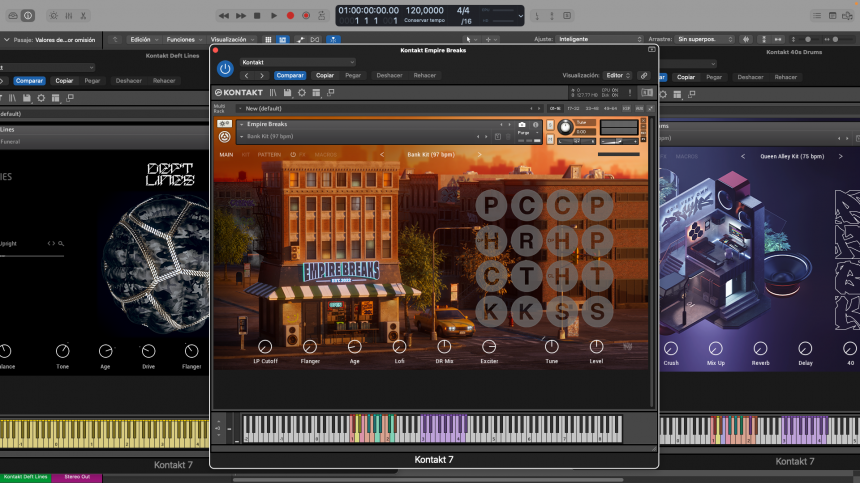Switch to the FX tab in Empire Breaks
Screen dimensions: 860x483
click(302, 155)
